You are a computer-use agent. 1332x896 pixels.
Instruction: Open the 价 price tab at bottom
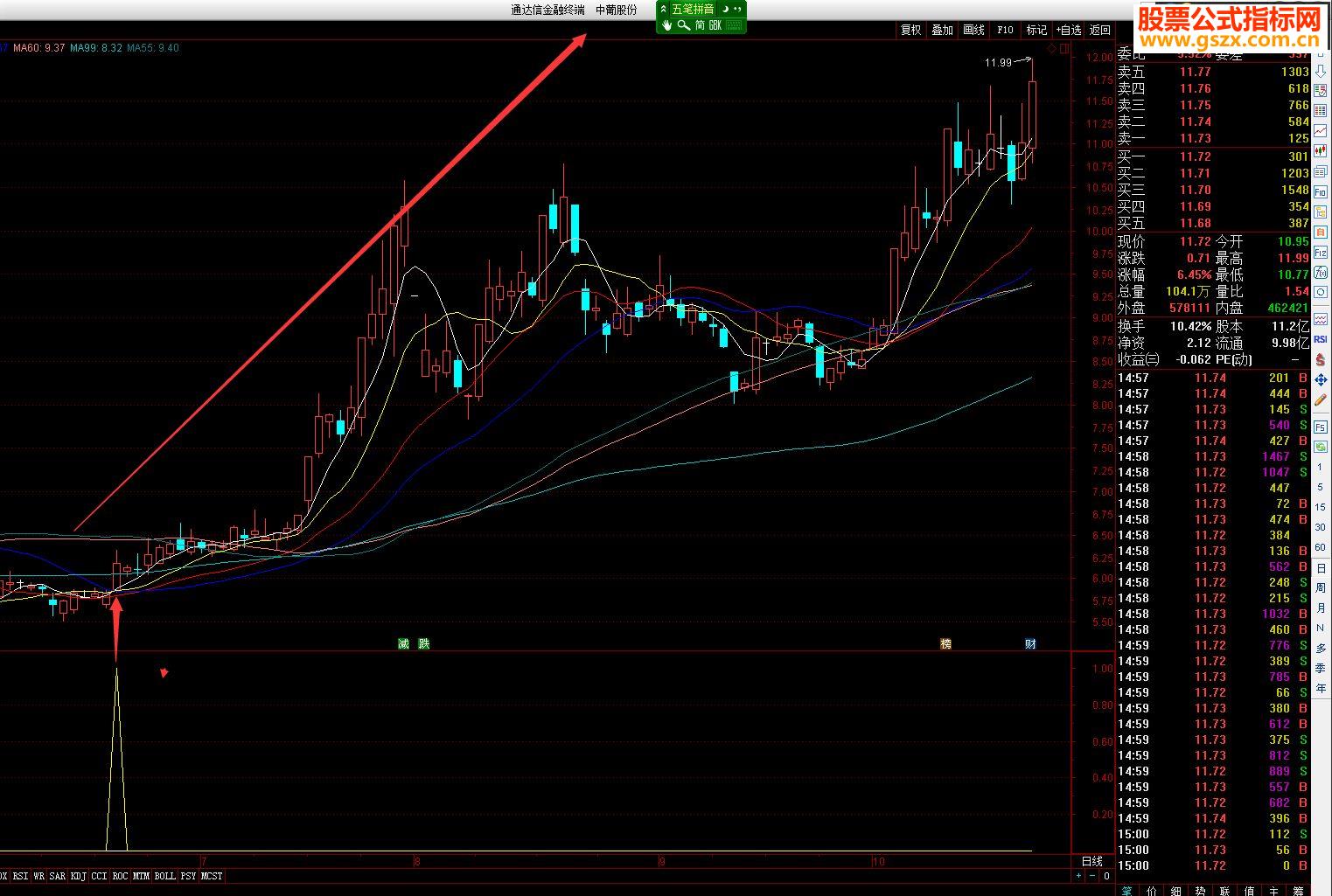click(1152, 891)
